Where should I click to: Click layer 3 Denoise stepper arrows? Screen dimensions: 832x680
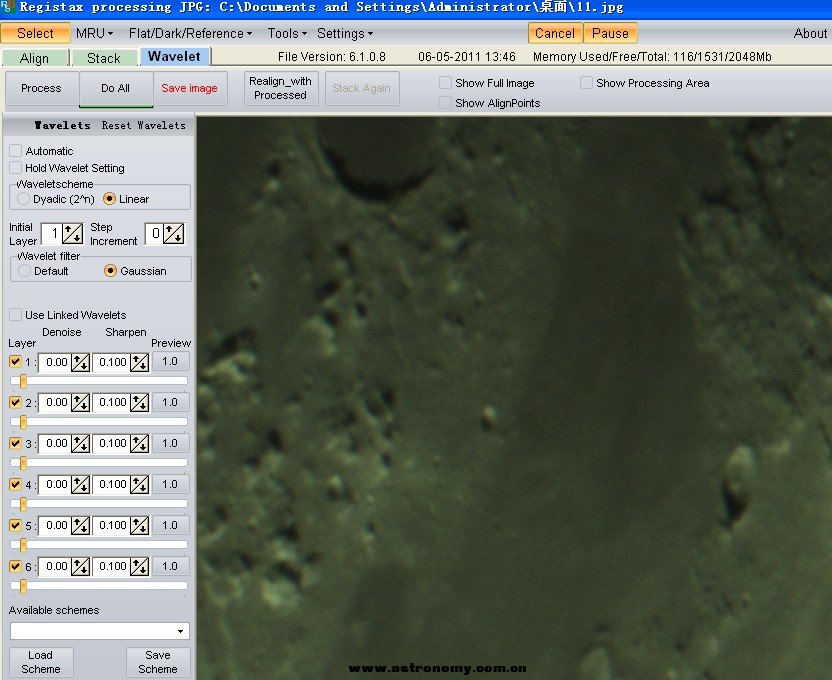(81, 444)
